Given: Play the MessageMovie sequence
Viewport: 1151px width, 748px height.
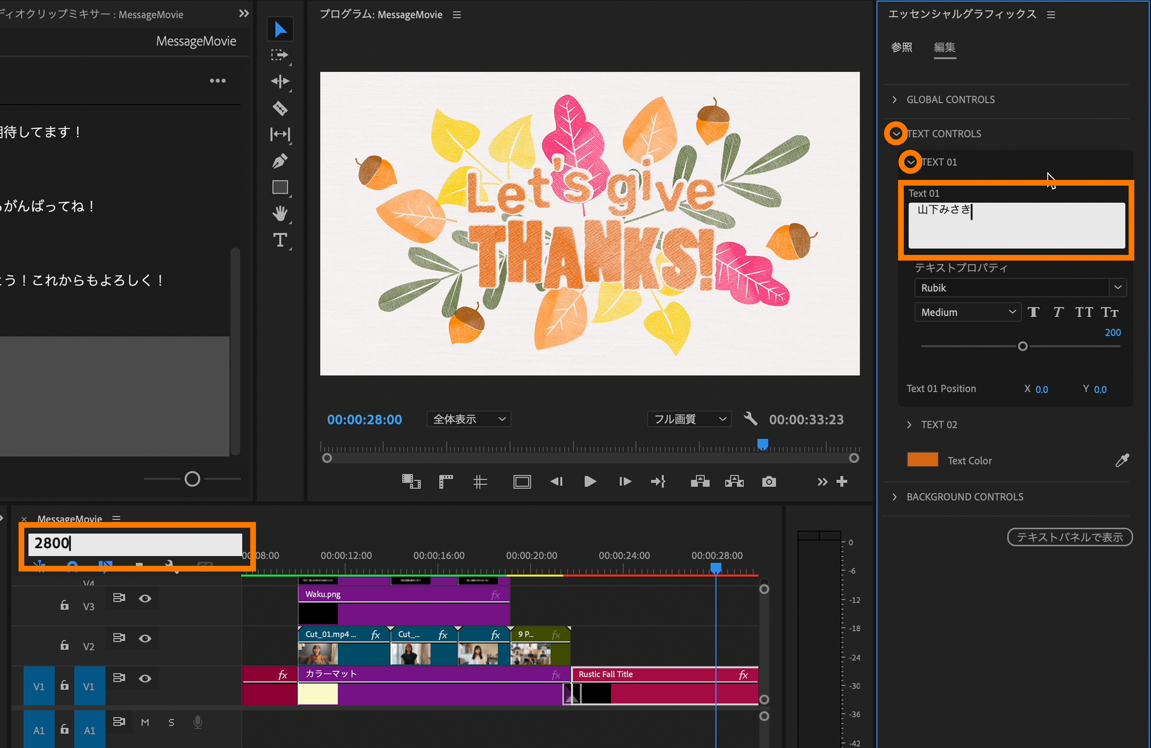Looking at the screenshot, I should [590, 482].
